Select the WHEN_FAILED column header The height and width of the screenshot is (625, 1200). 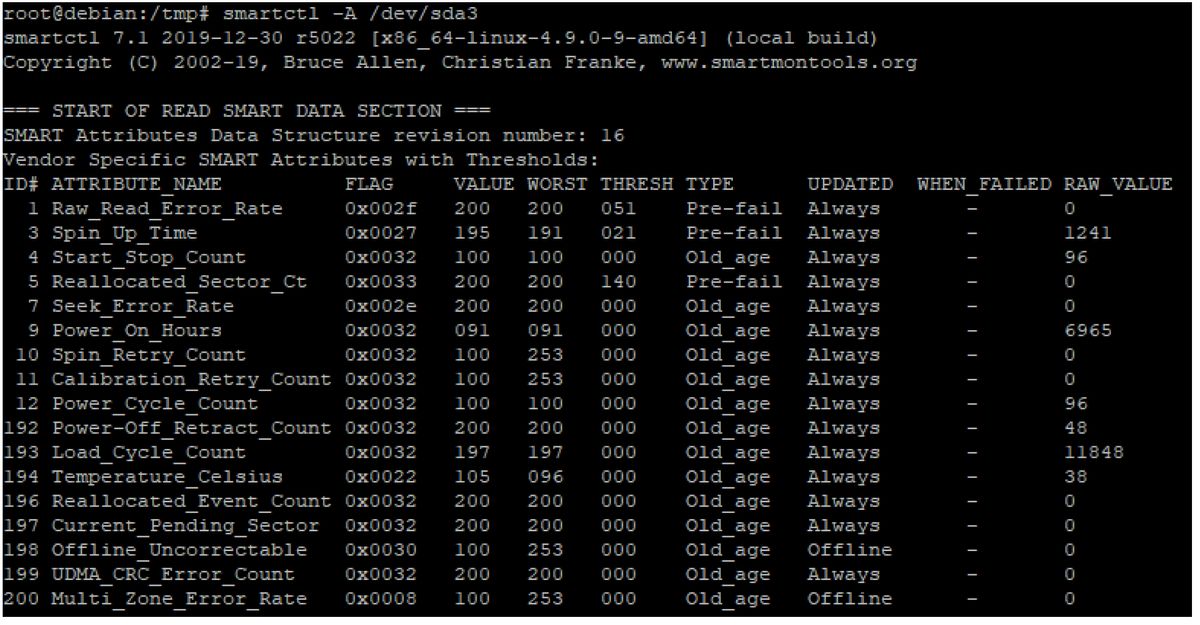(x=984, y=185)
